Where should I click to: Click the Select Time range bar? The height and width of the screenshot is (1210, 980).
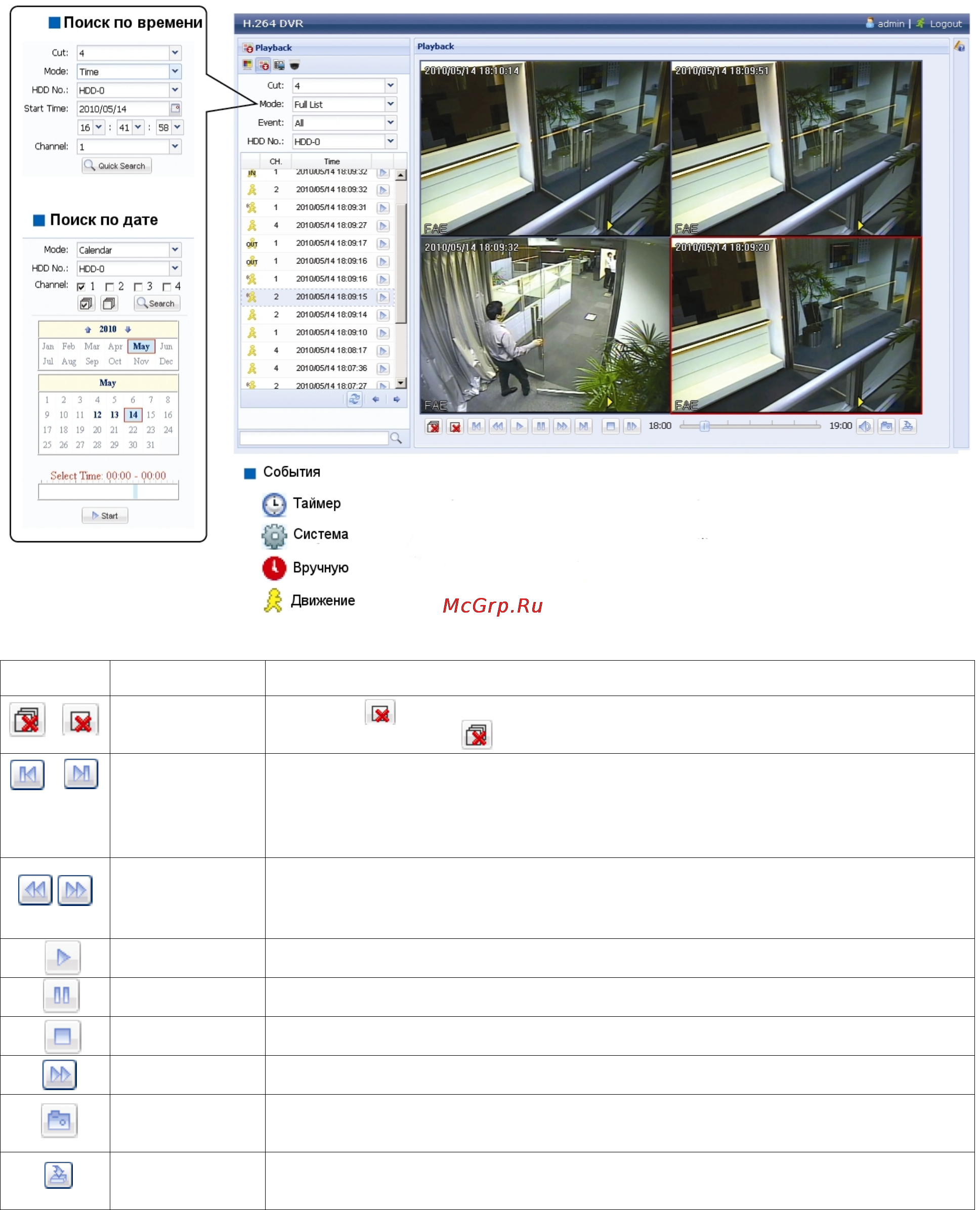click(109, 493)
